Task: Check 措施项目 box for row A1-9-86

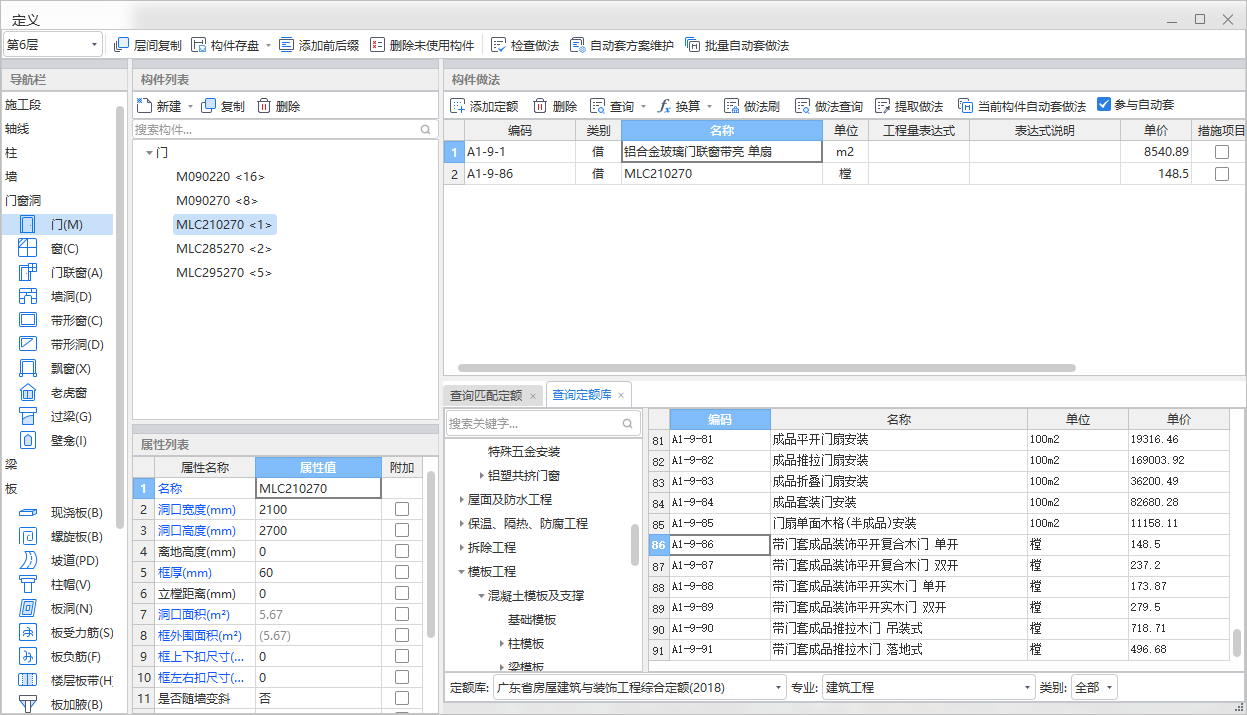Action: point(1222,174)
